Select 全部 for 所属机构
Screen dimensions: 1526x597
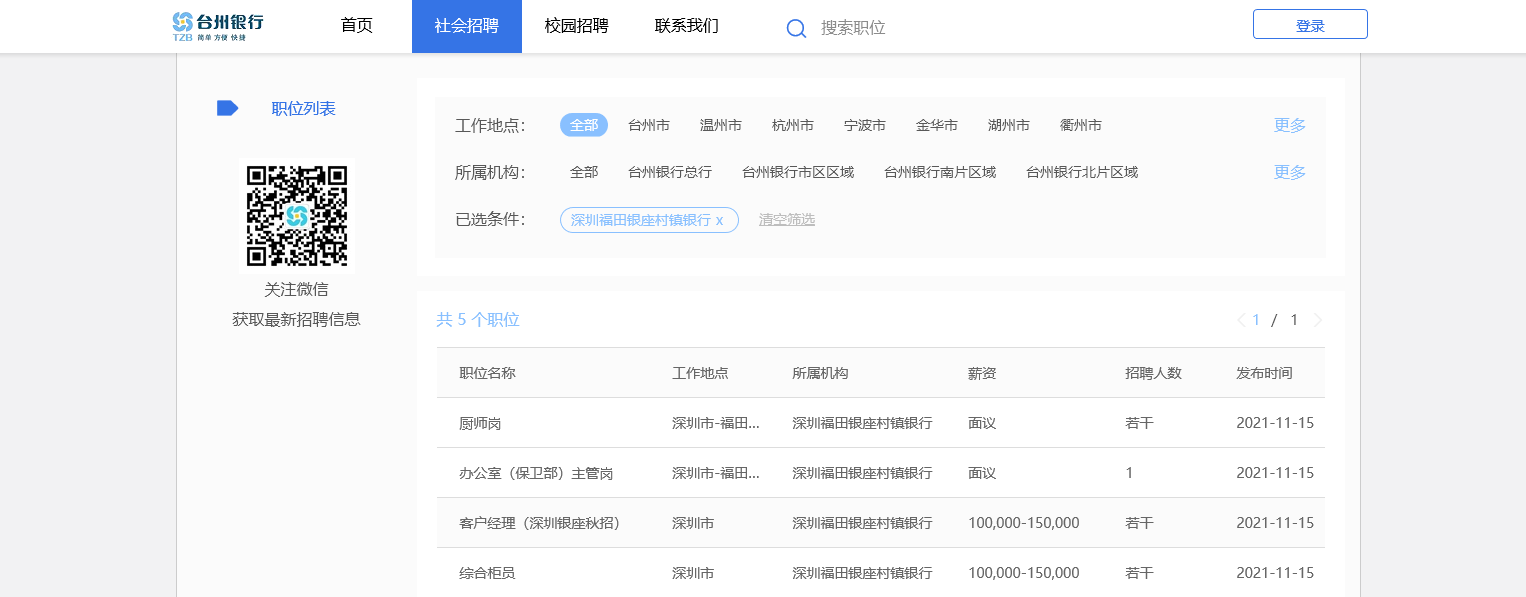pos(584,172)
